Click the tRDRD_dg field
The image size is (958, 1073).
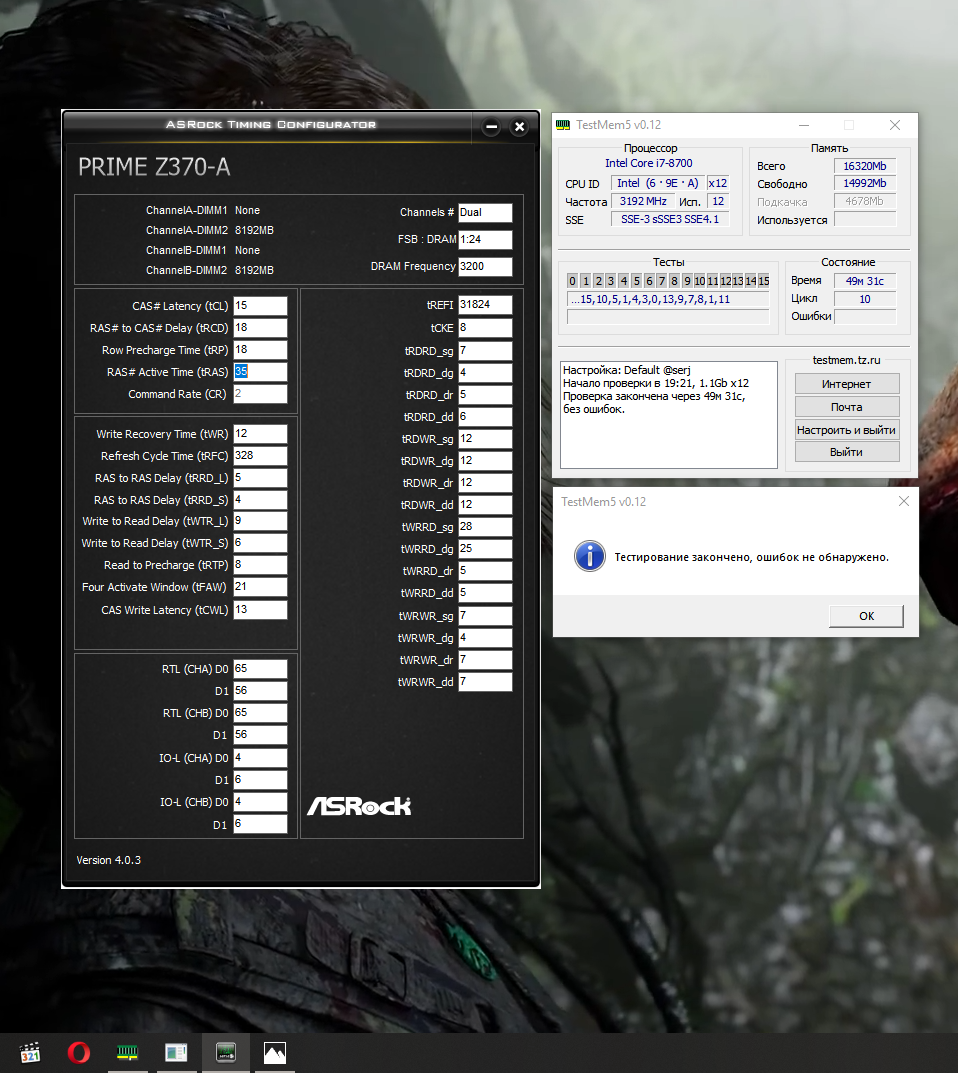coord(485,373)
